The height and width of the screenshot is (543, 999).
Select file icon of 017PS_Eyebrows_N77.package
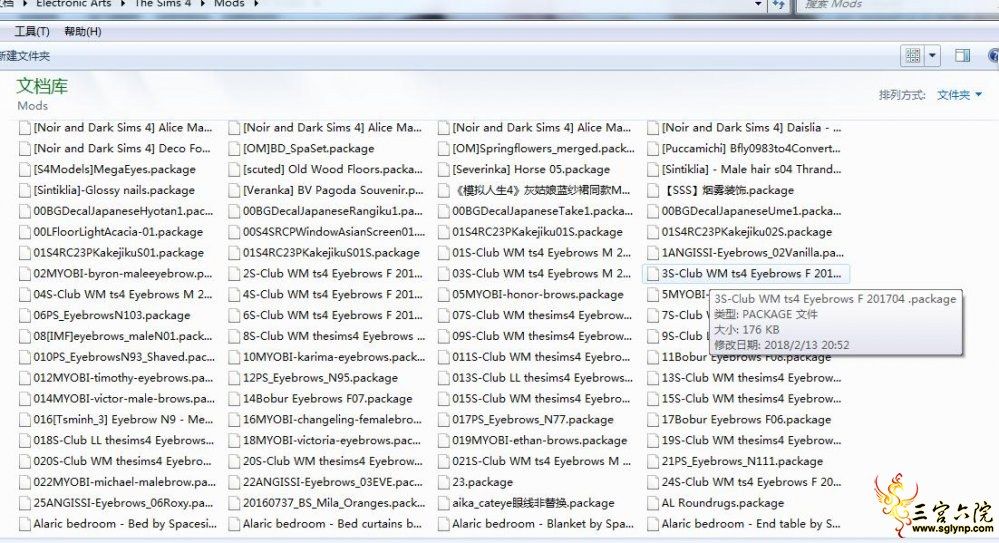tap(444, 420)
